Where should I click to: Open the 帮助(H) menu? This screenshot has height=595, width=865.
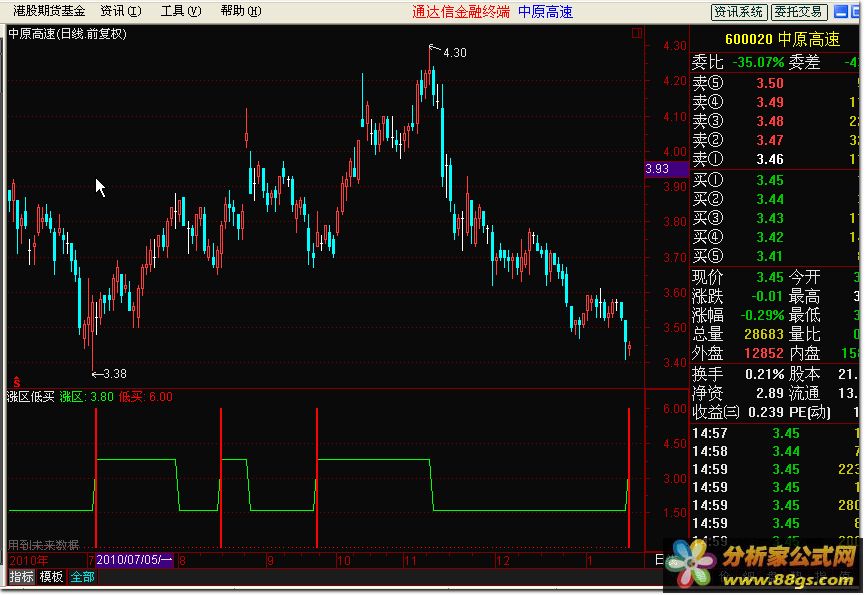coord(241,10)
